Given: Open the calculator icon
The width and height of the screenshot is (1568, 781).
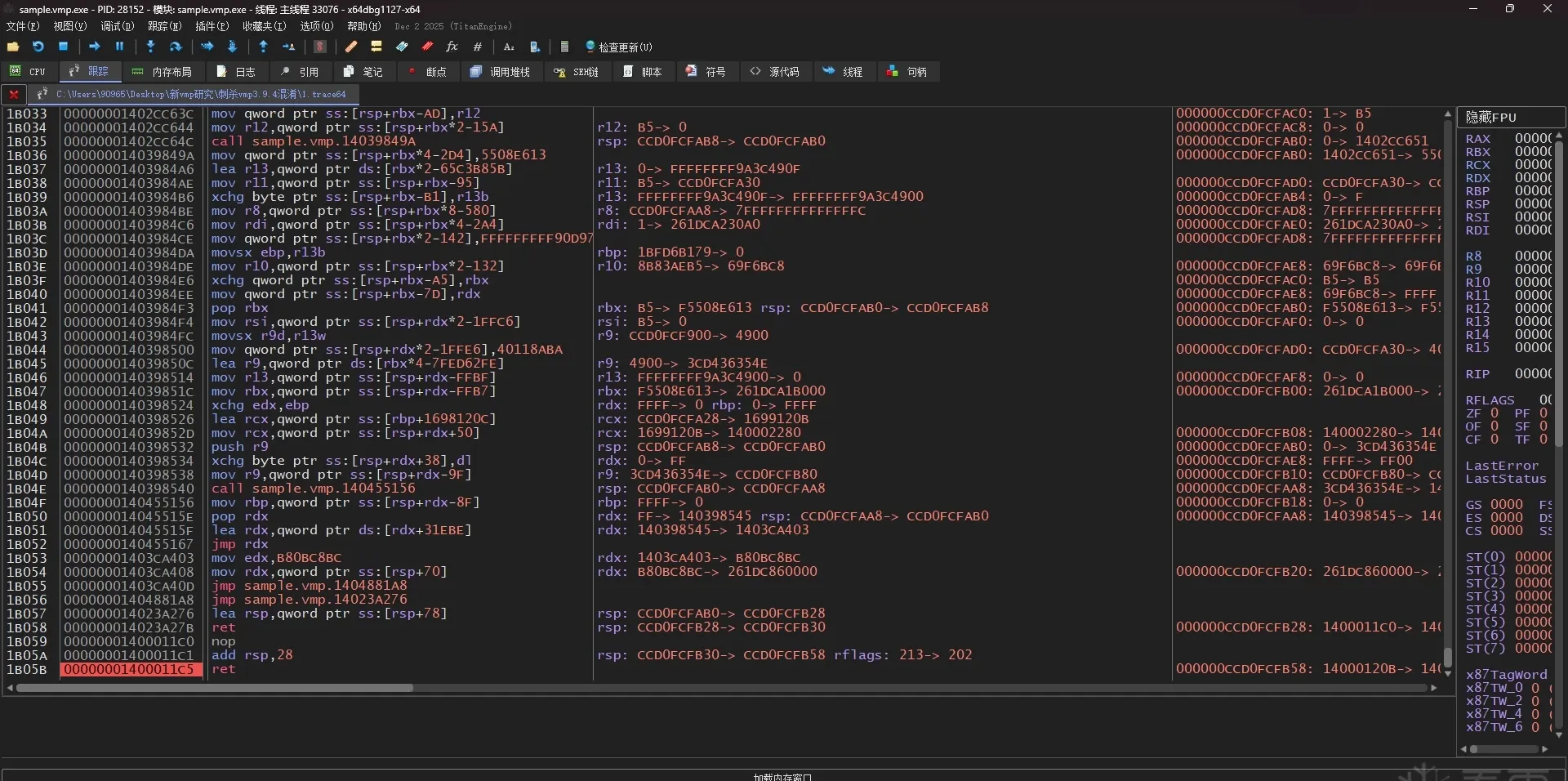Looking at the screenshot, I should [x=564, y=47].
